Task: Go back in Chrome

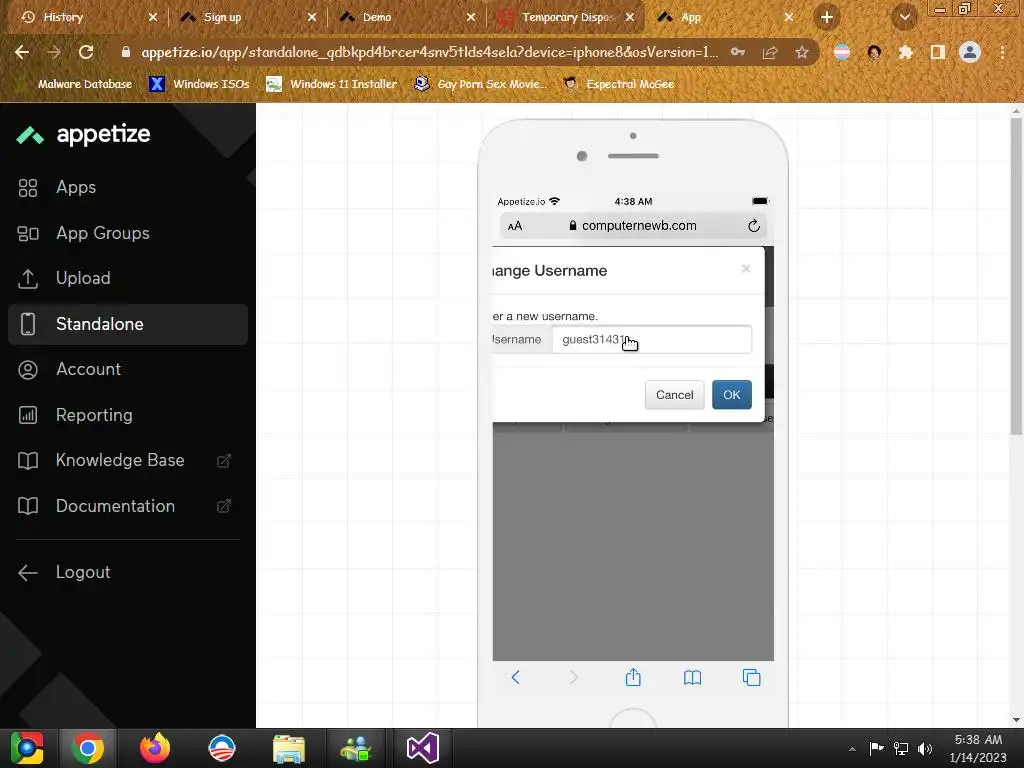Action: tap(22, 52)
